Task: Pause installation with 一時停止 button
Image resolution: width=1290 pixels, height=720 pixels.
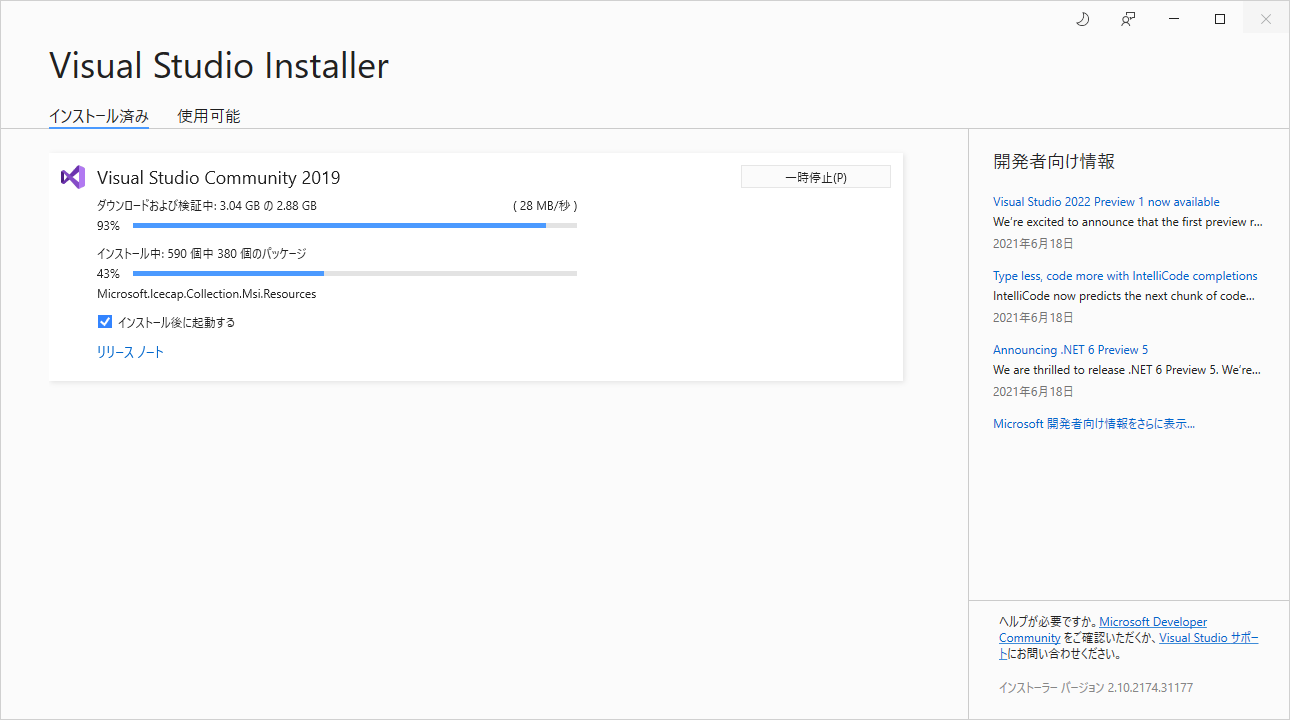Action: (x=816, y=177)
